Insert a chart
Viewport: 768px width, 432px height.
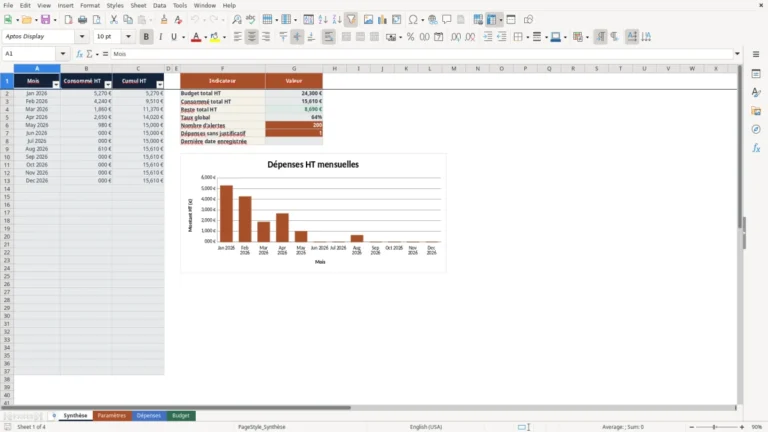383,20
